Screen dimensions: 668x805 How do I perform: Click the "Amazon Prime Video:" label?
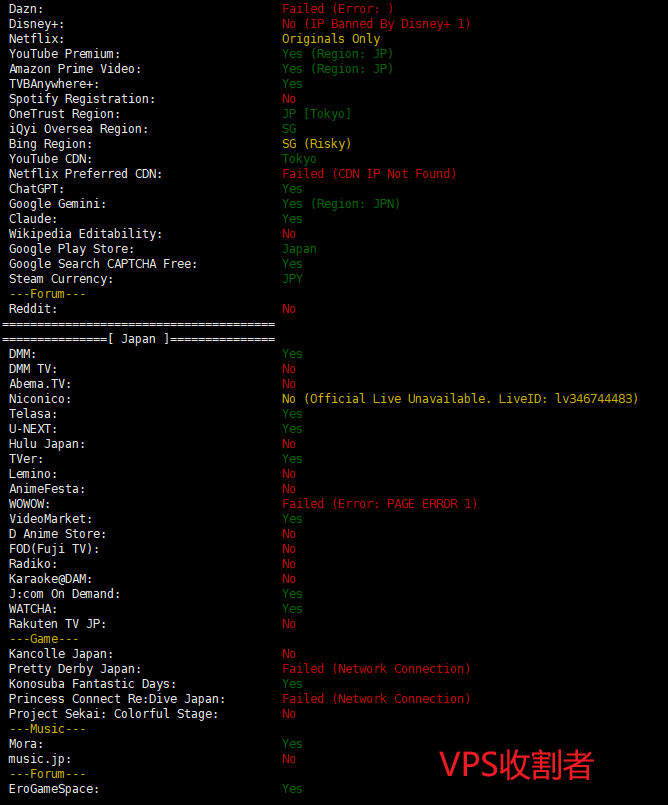[75, 69]
